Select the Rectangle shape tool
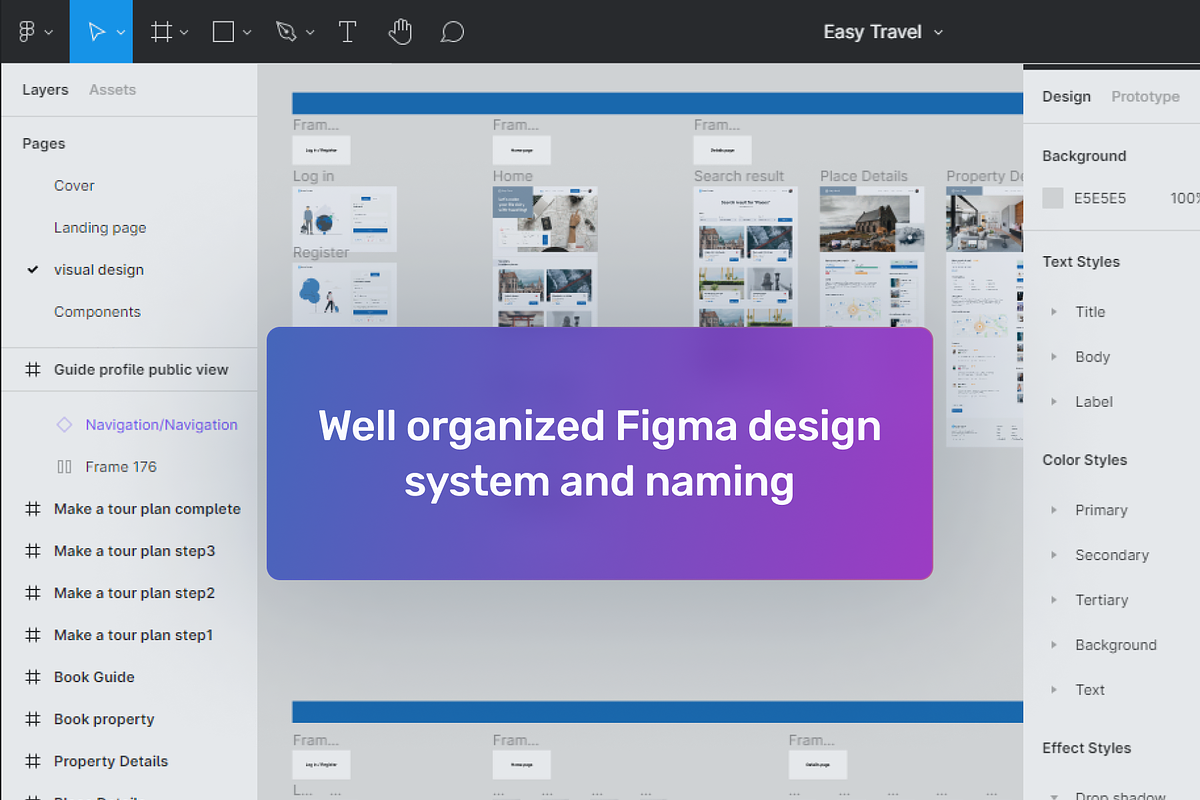 click(x=223, y=32)
